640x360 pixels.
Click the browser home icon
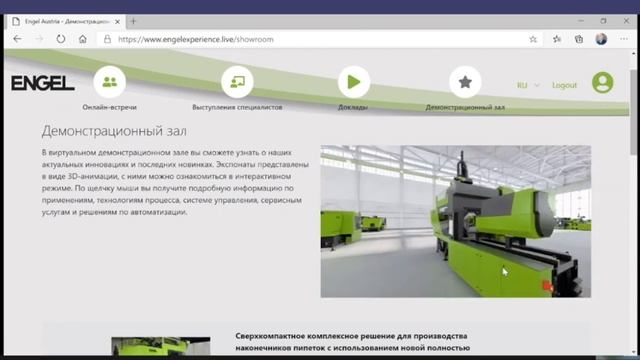[83, 39]
